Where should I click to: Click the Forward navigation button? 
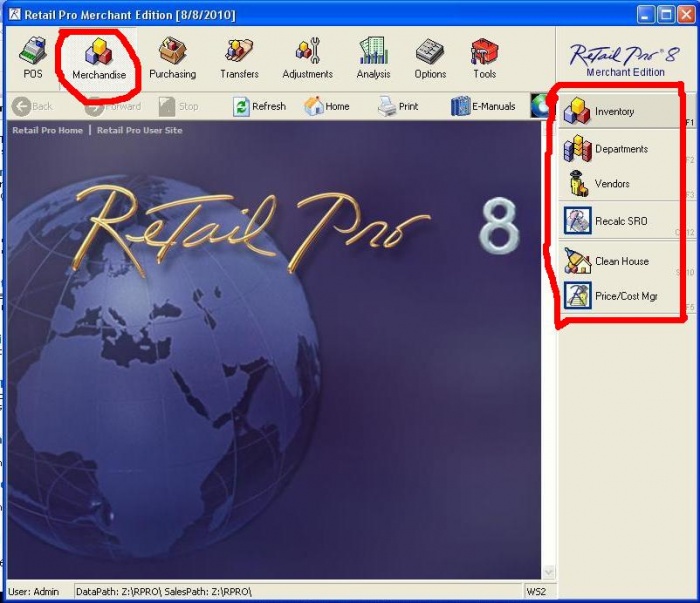(x=113, y=107)
